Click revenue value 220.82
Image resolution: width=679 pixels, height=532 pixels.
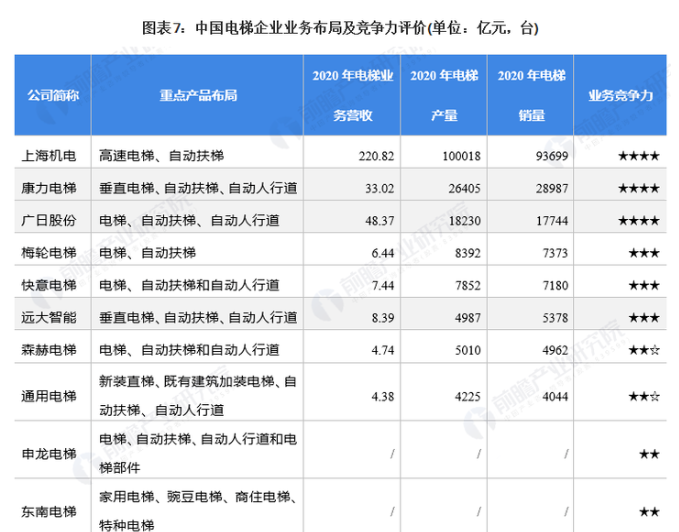[376, 156]
